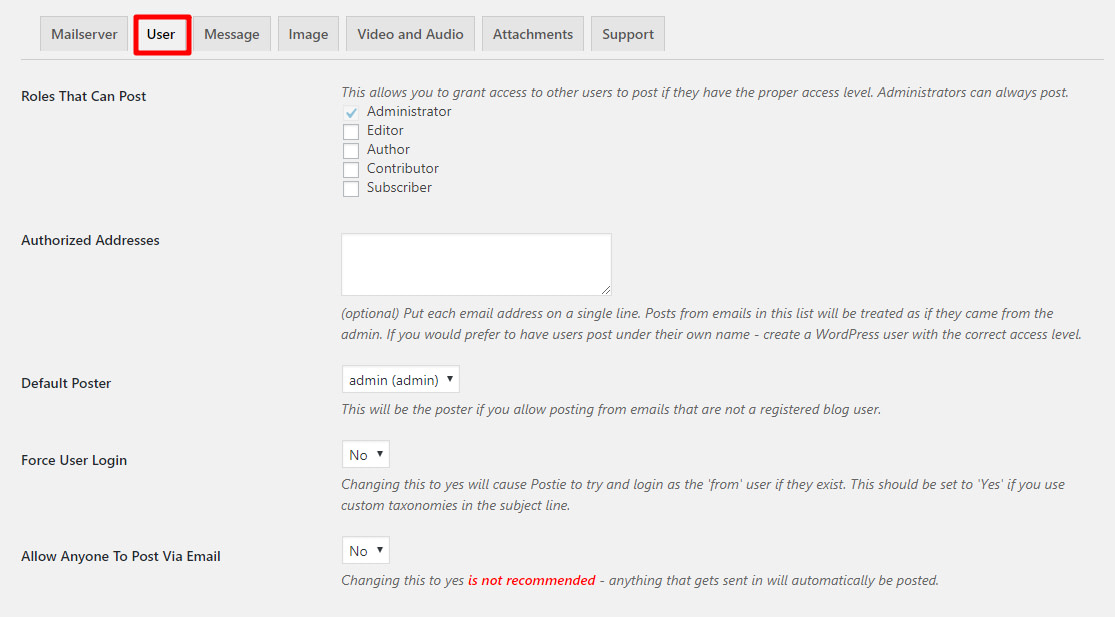Screen dimensions: 1115x617
Task: Switch to the Video and Audio tab
Action: pos(410,33)
